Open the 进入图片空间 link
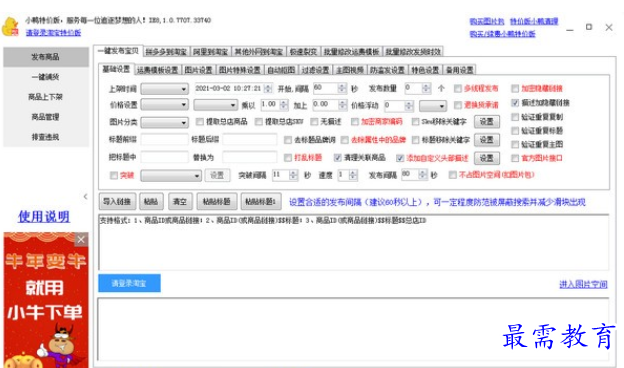 (583, 284)
